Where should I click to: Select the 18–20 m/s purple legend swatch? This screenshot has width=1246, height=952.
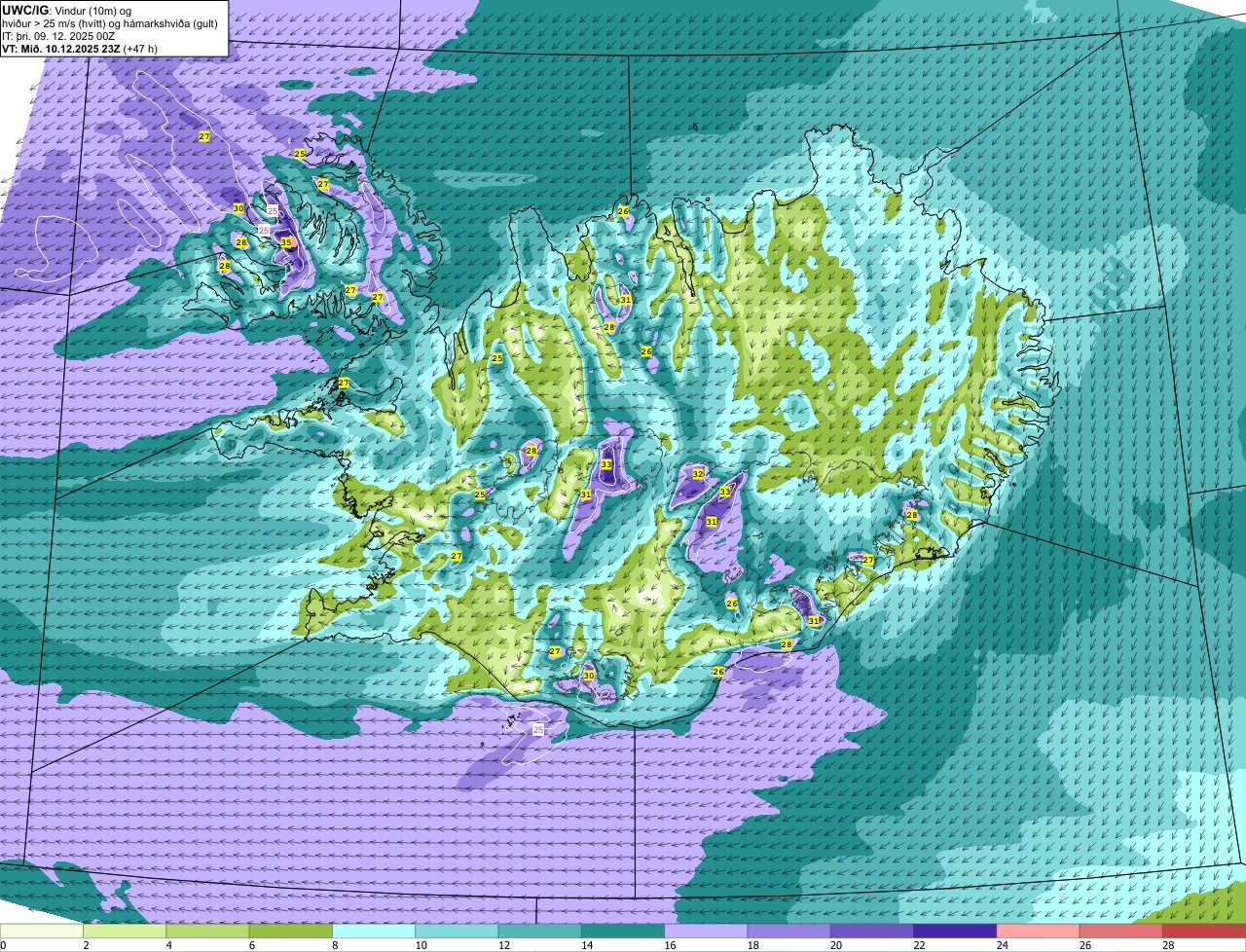click(x=788, y=931)
